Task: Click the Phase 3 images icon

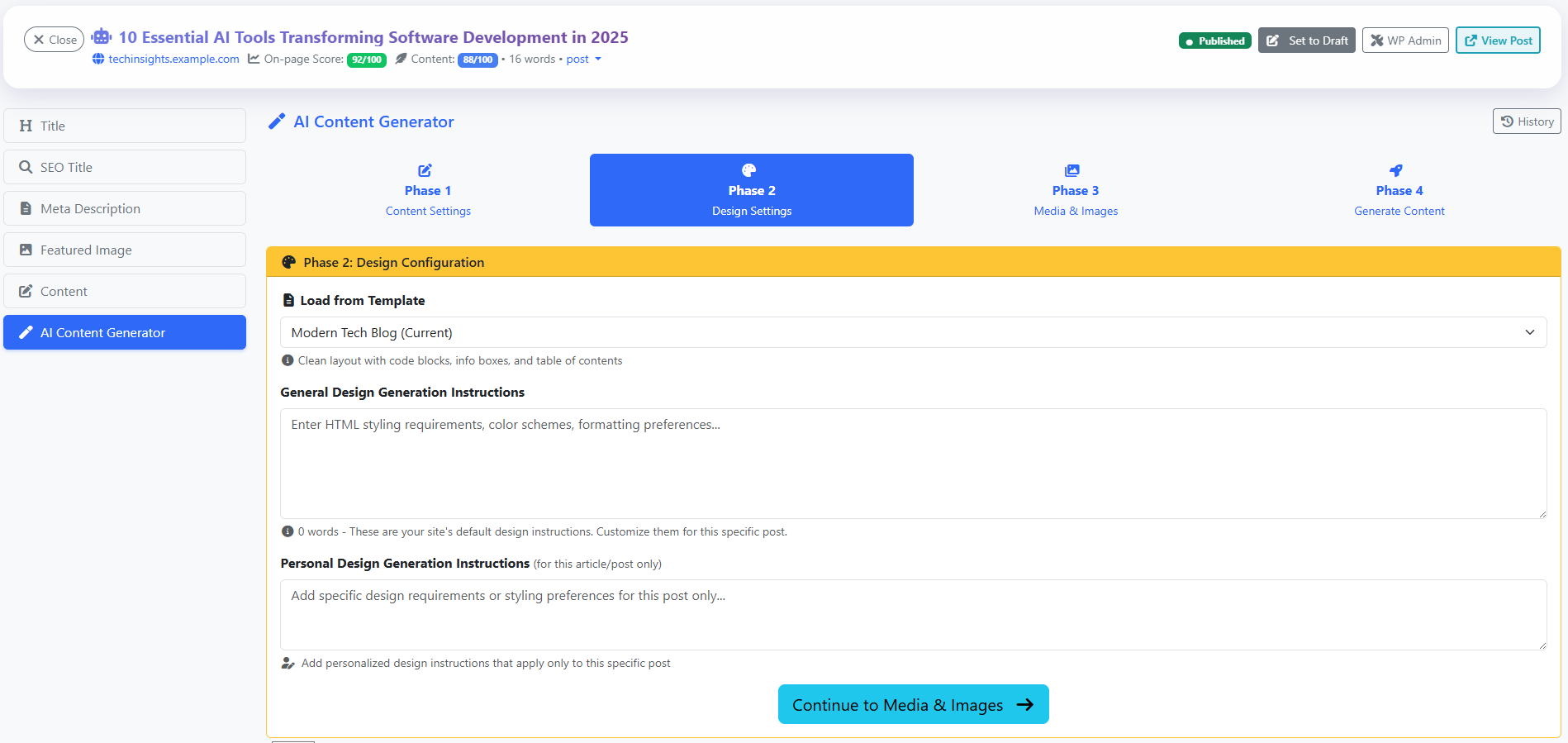Action: coord(1072,170)
